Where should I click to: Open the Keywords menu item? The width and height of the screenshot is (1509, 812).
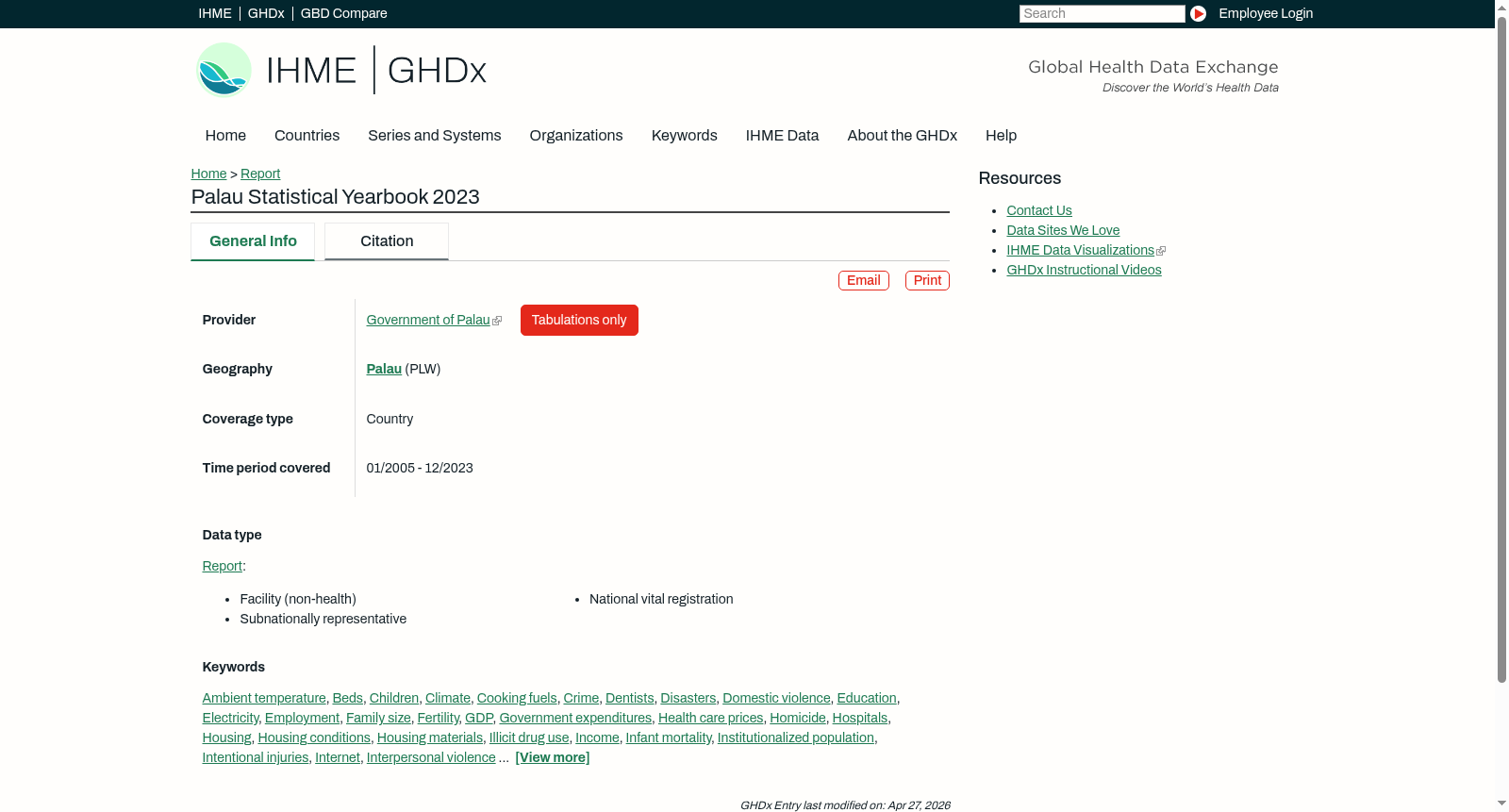click(685, 136)
